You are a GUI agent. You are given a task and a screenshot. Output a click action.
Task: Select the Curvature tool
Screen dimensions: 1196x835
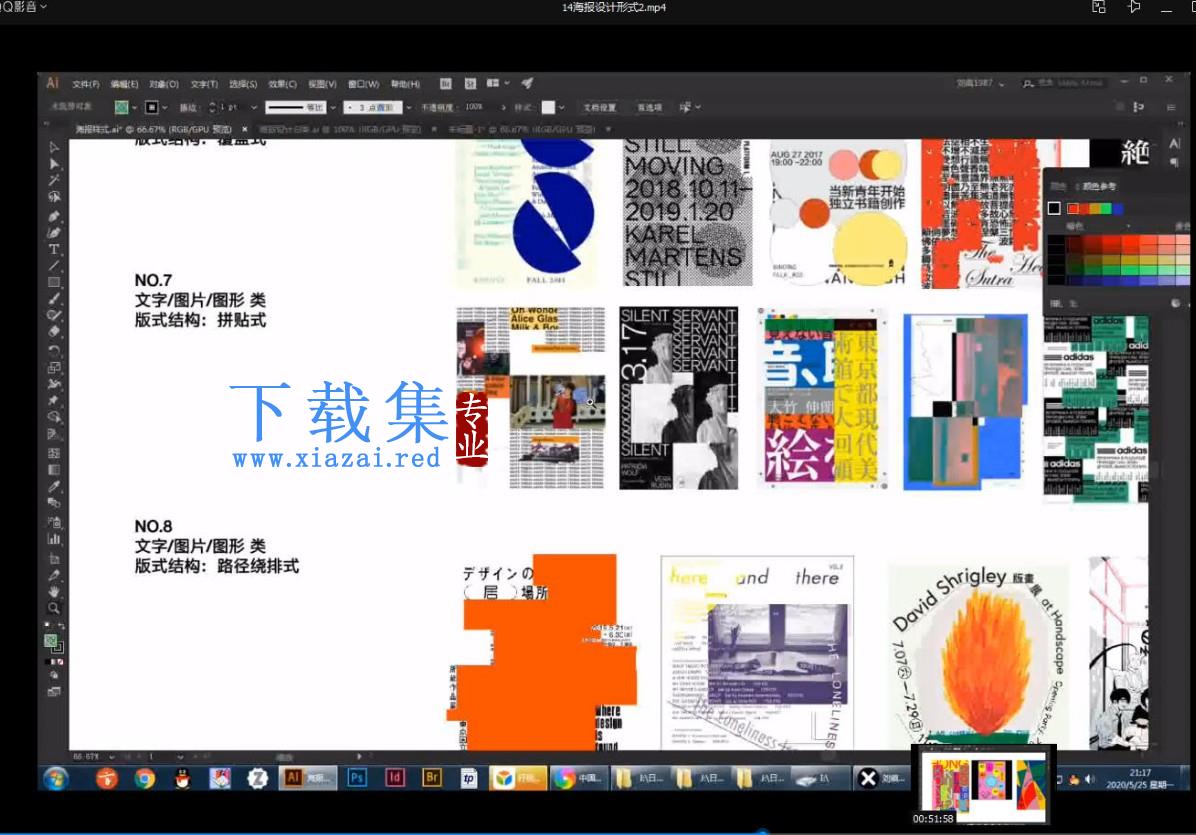tap(54, 233)
